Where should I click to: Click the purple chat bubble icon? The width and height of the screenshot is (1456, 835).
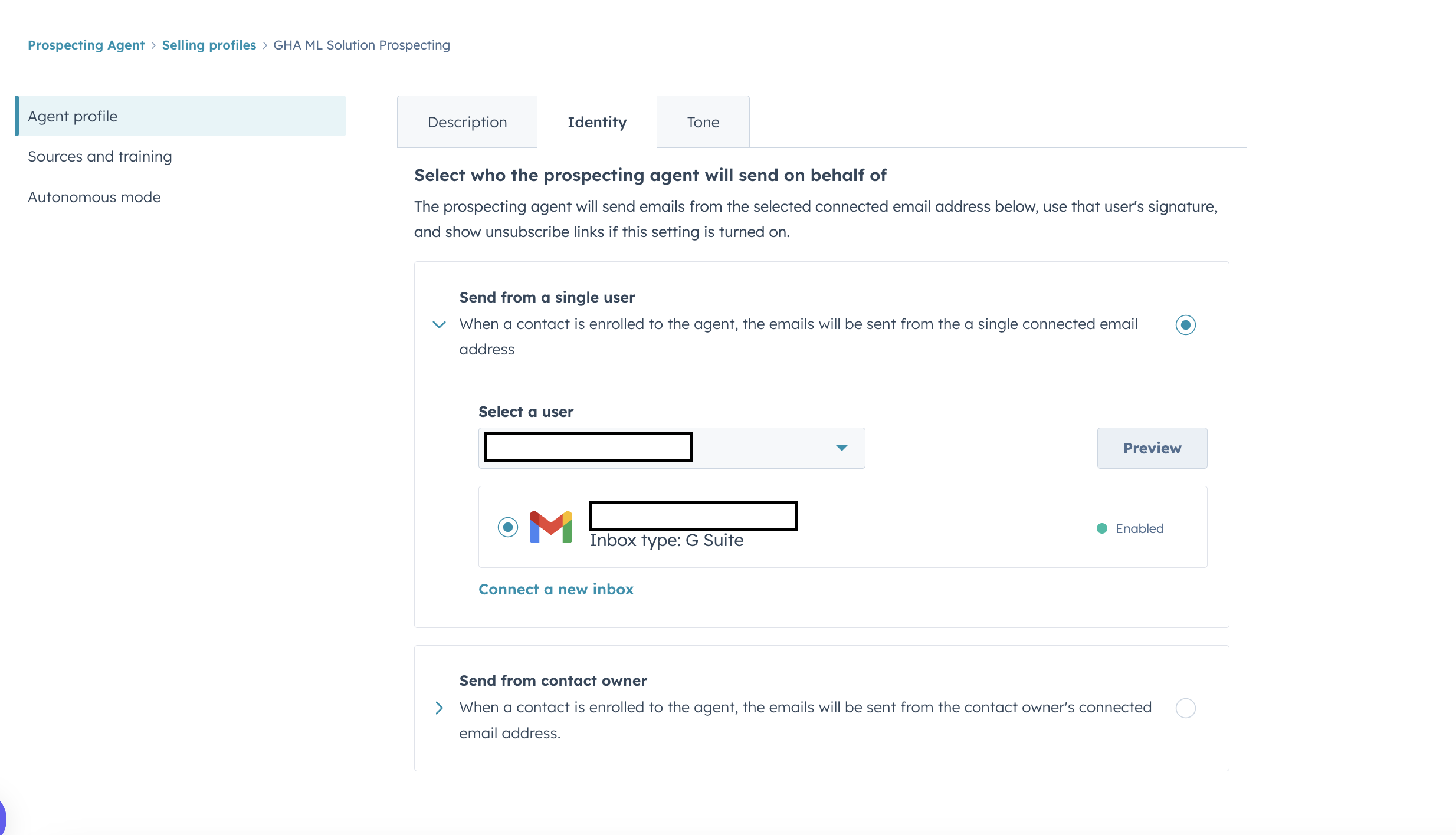2,818
